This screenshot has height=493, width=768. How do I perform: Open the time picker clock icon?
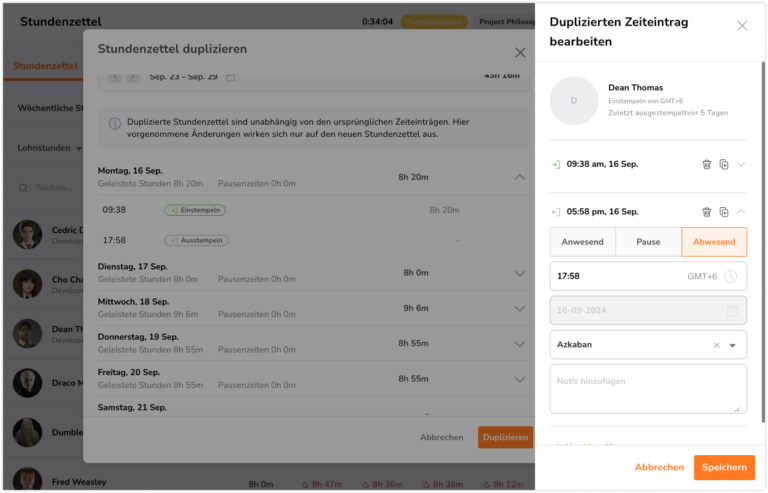click(731, 277)
